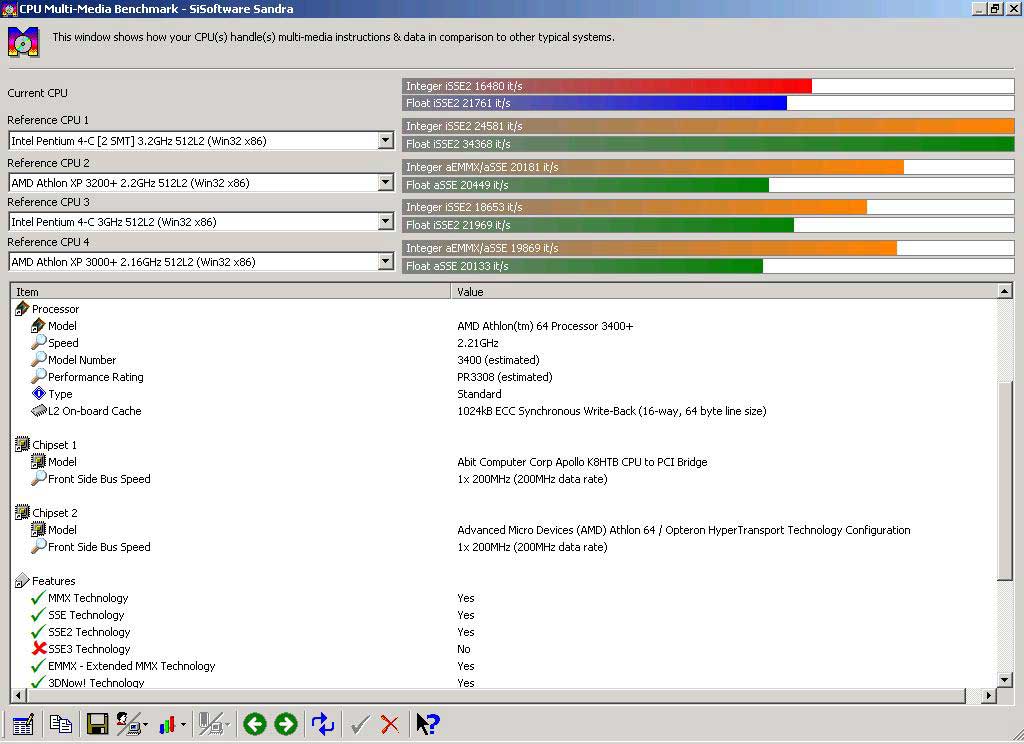Image resolution: width=1024 pixels, height=744 pixels.
Task: Click the horizontal scrollbar right arrow
Action: (x=989, y=696)
